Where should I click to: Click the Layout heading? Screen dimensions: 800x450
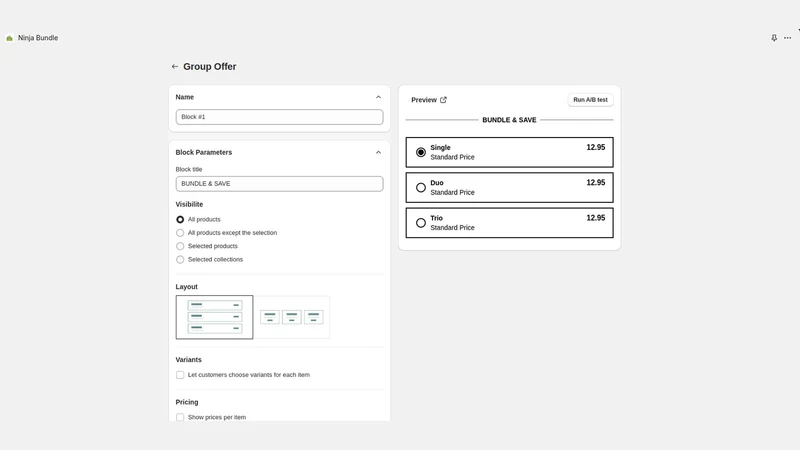(186, 287)
